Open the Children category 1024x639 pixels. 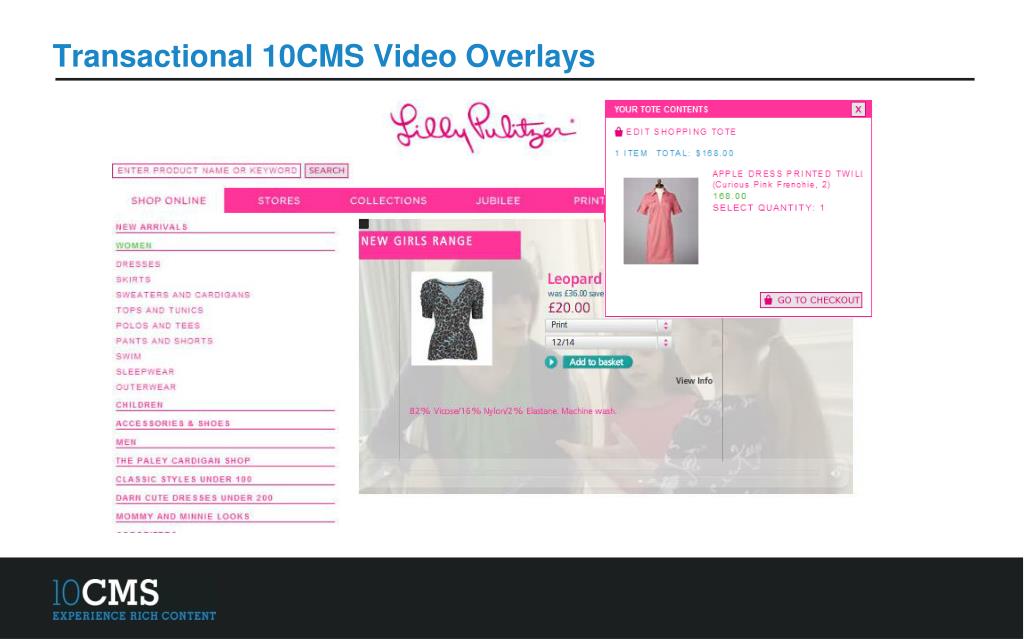coord(139,405)
